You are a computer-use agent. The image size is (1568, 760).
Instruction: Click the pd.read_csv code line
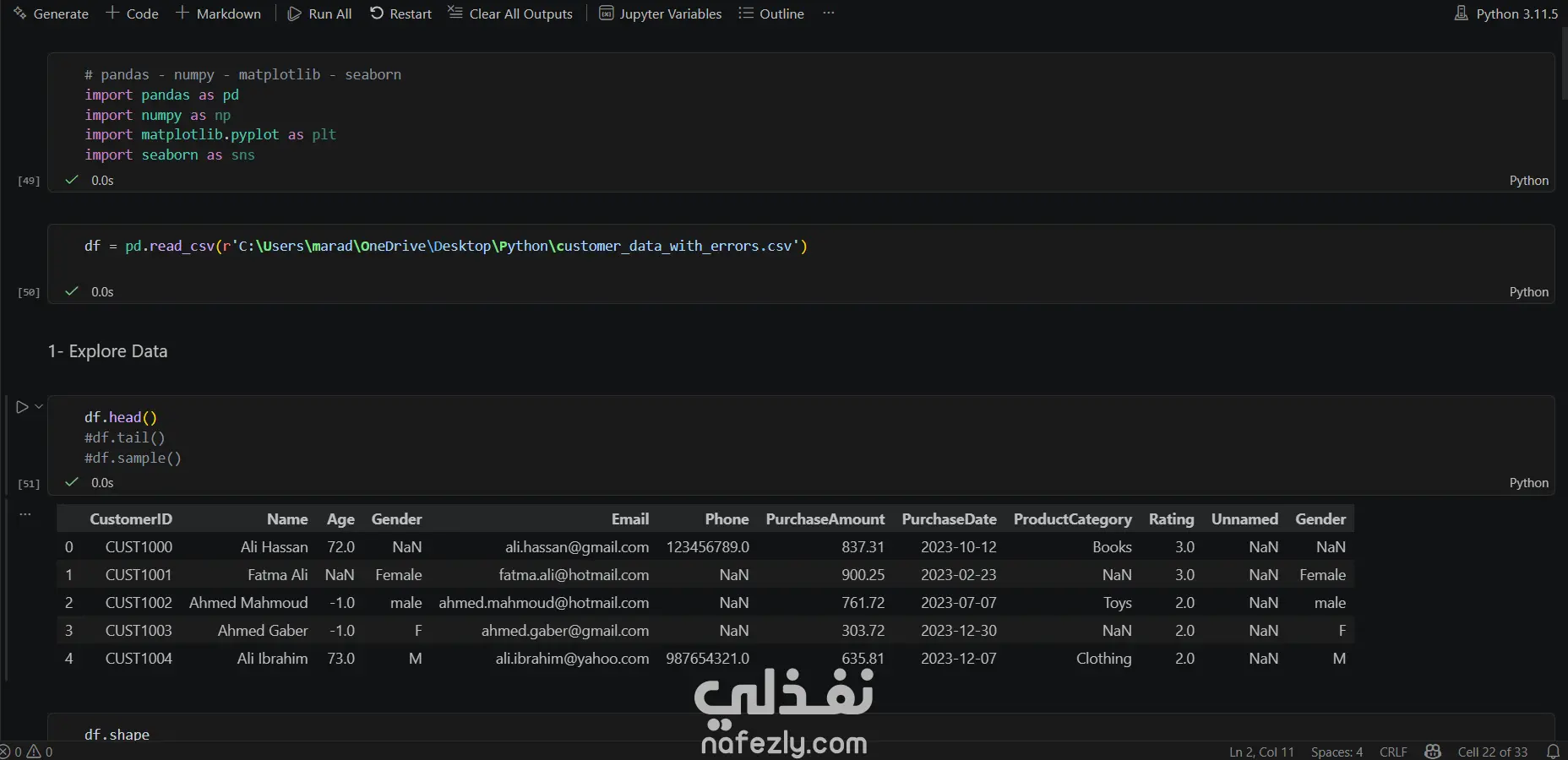click(x=445, y=246)
